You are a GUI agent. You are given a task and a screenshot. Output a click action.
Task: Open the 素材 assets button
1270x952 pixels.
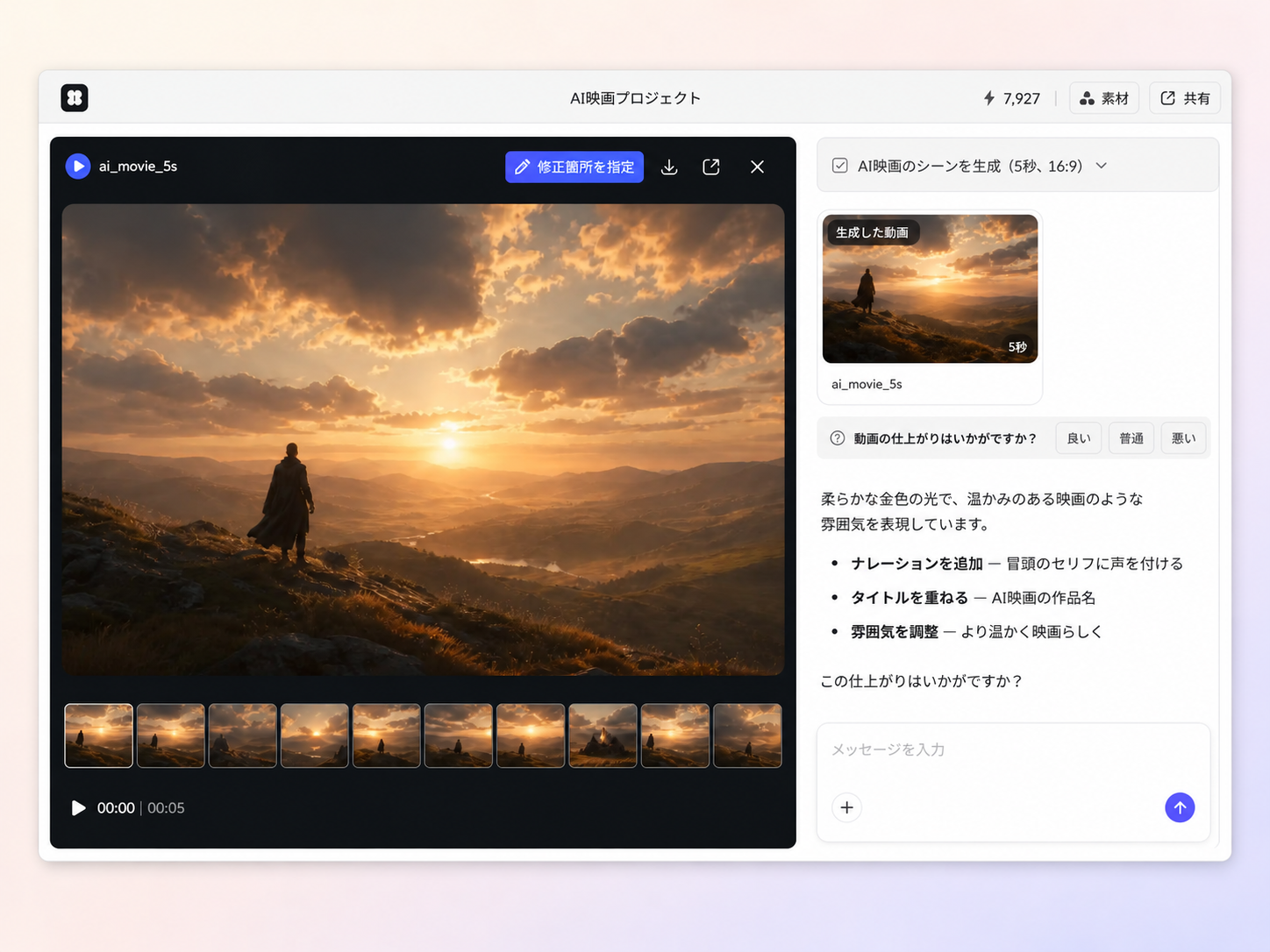click(x=1104, y=98)
